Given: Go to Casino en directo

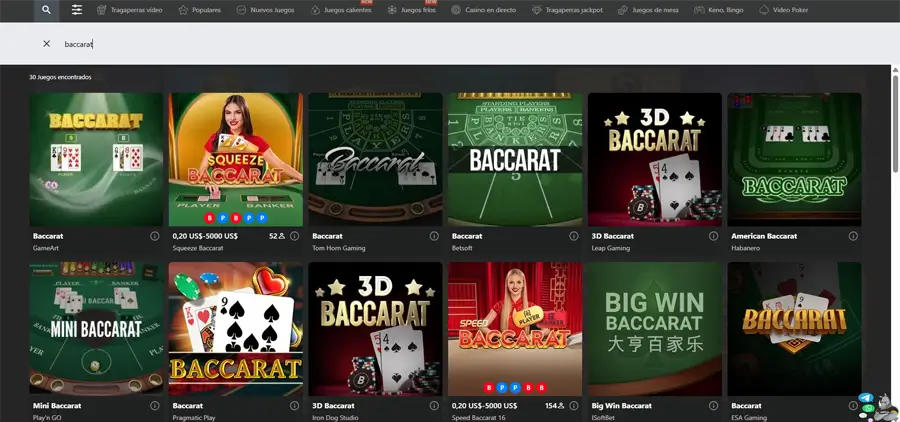Looking at the screenshot, I should [483, 10].
